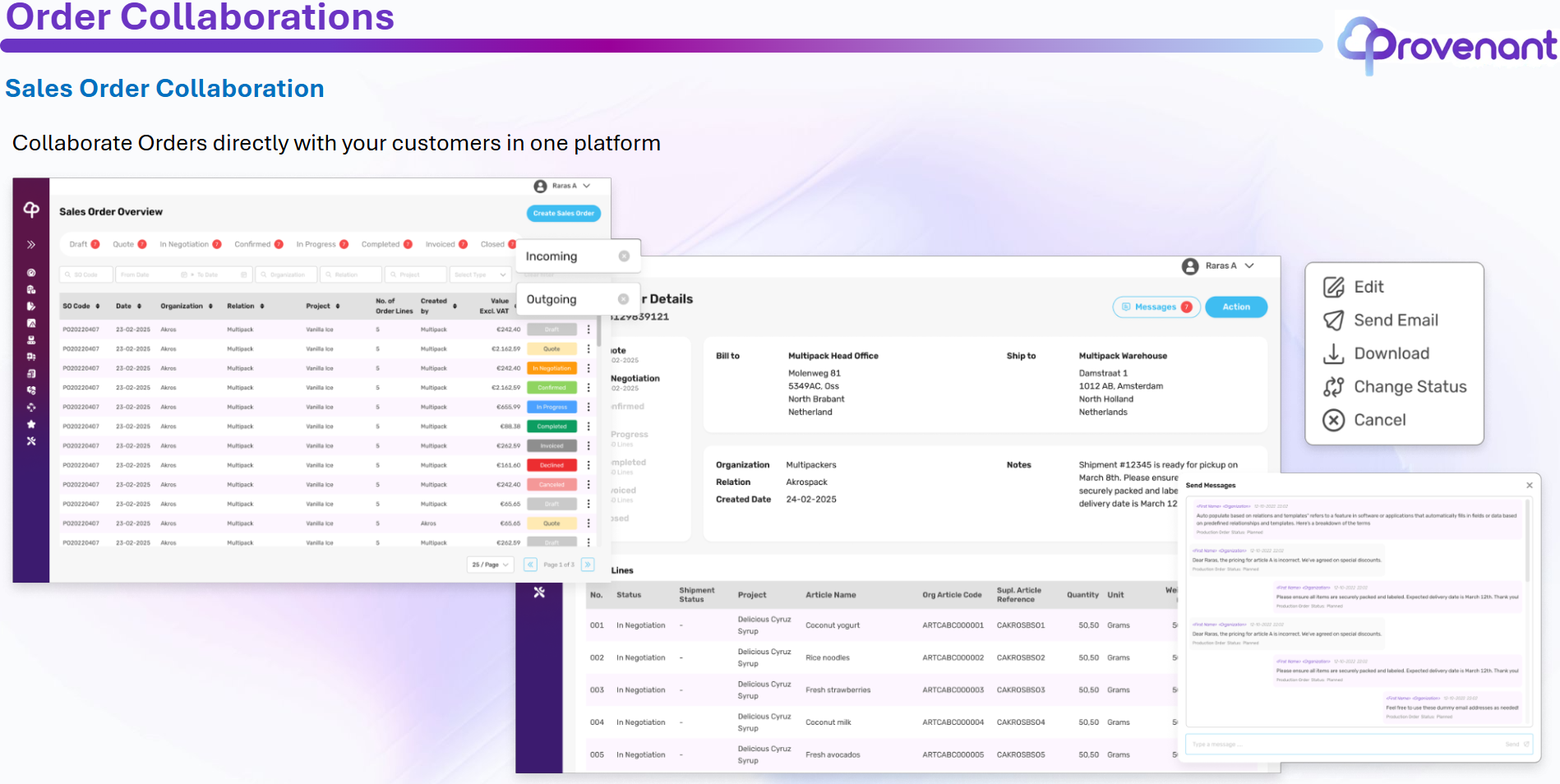The image size is (1560, 784).
Task: Switch to the Completed status tab
Action: click(387, 244)
